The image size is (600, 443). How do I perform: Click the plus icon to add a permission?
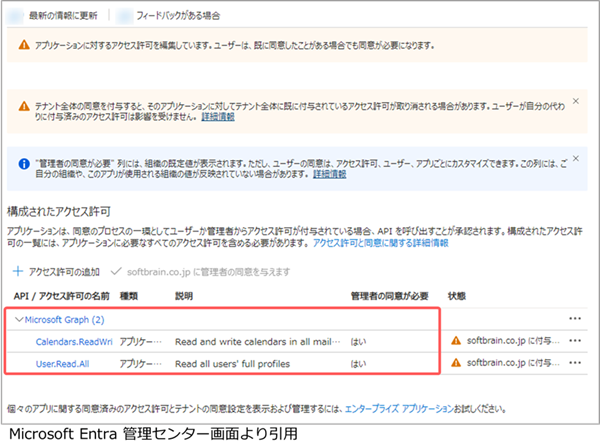(x=19, y=271)
